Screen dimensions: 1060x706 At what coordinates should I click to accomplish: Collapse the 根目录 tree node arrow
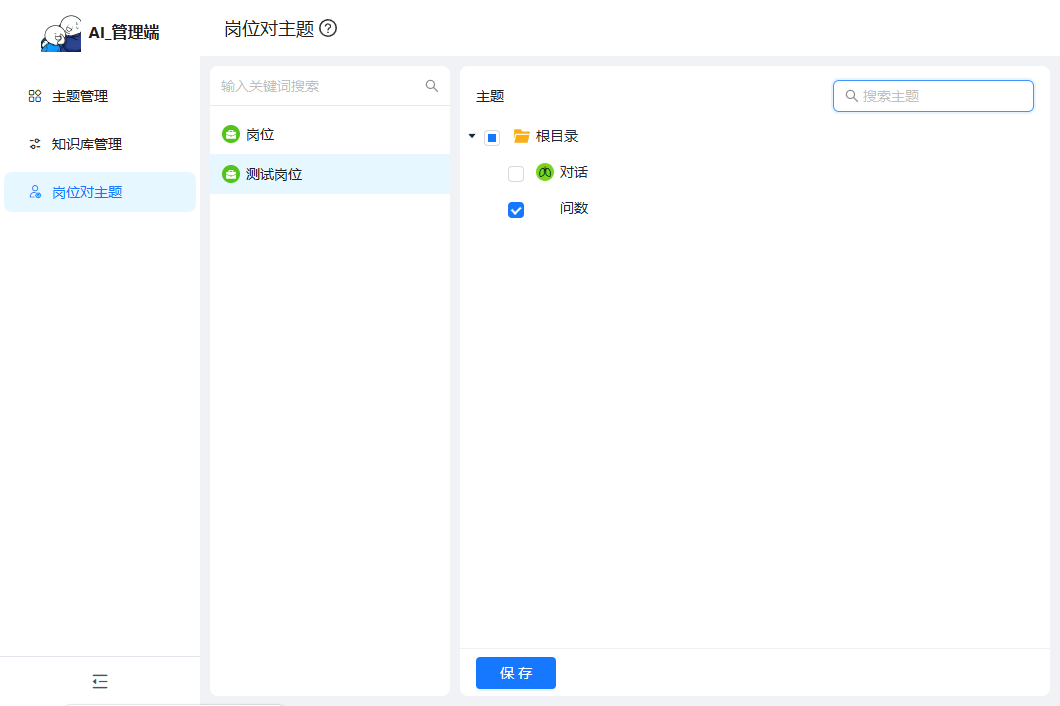pyautogui.click(x=472, y=136)
